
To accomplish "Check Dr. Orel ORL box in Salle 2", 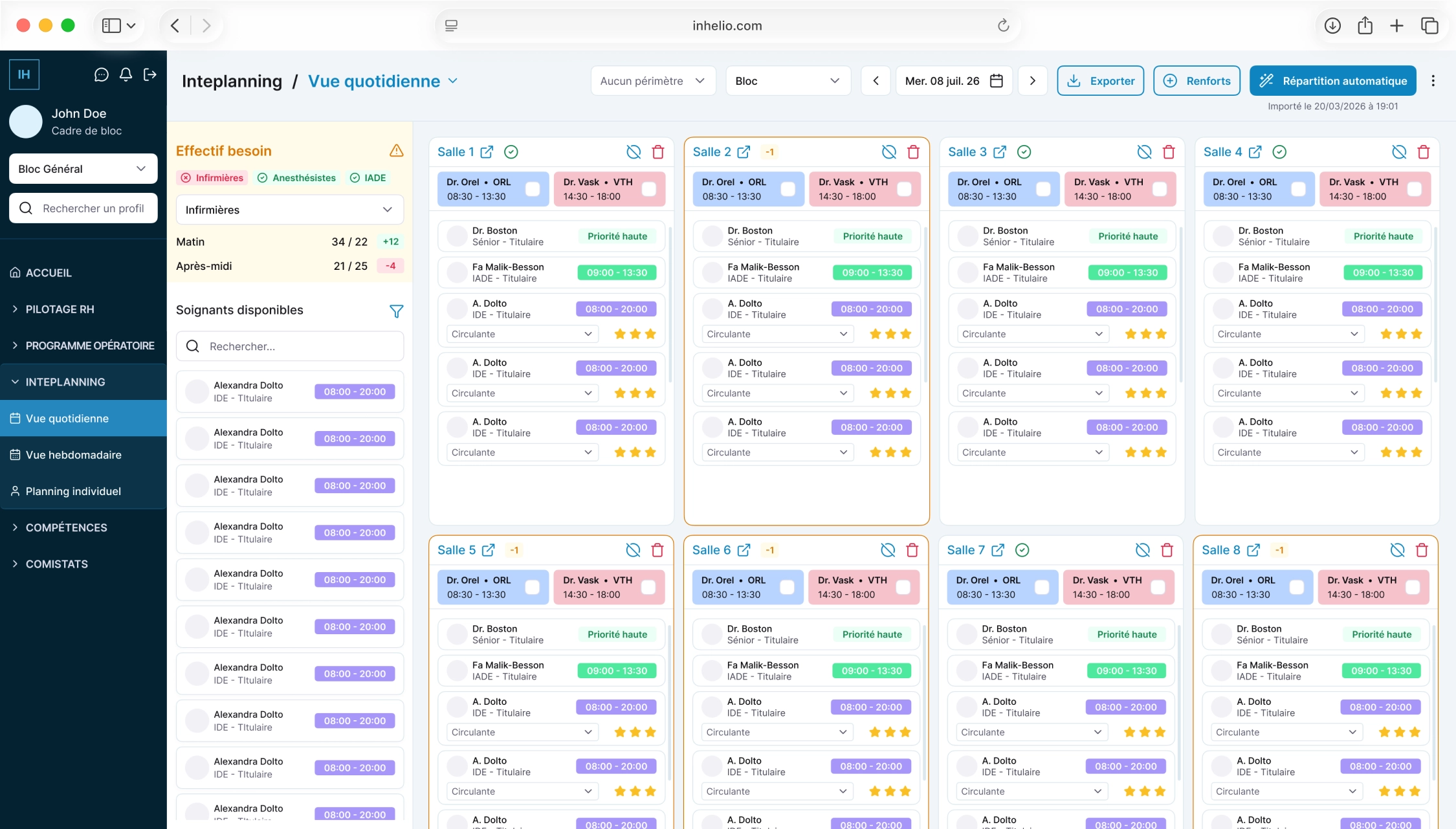I will (x=788, y=189).
